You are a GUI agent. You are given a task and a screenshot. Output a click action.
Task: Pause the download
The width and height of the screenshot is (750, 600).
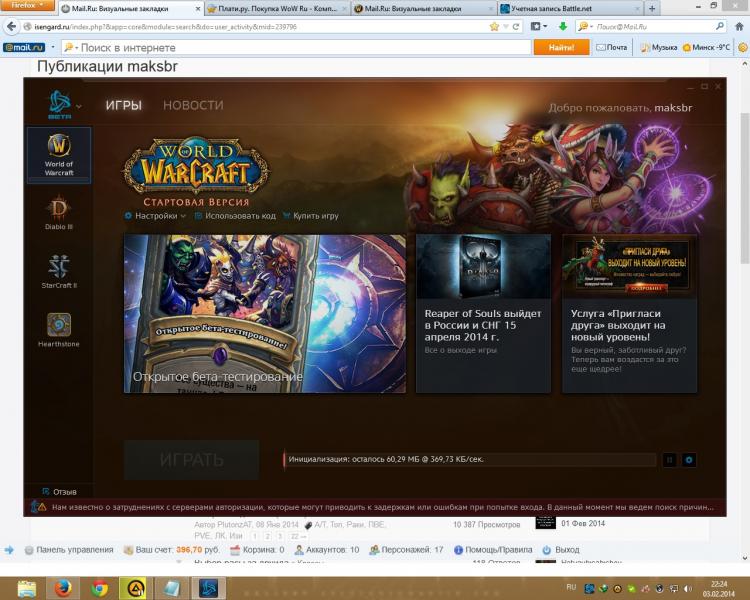coord(670,460)
